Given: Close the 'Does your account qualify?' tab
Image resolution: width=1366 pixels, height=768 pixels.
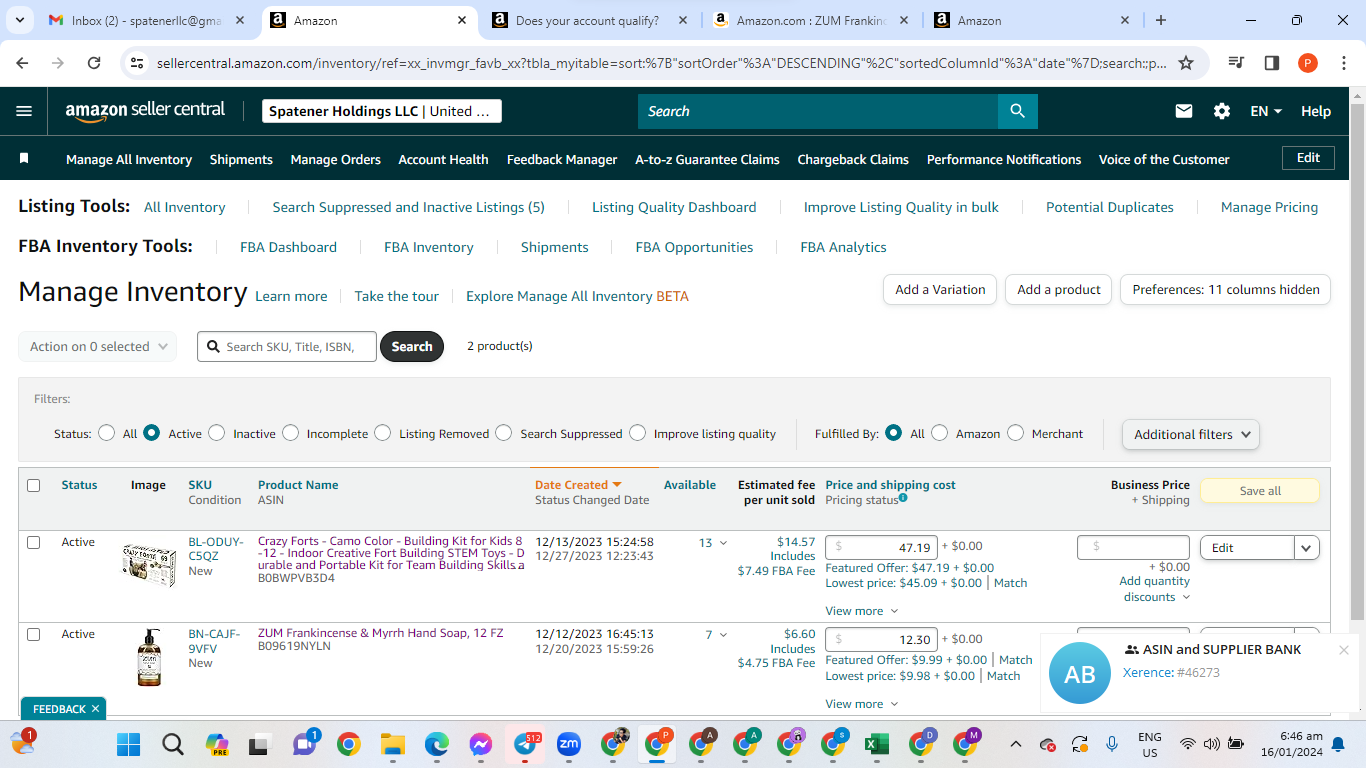Looking at the screenshot, I should click(681, 20).
